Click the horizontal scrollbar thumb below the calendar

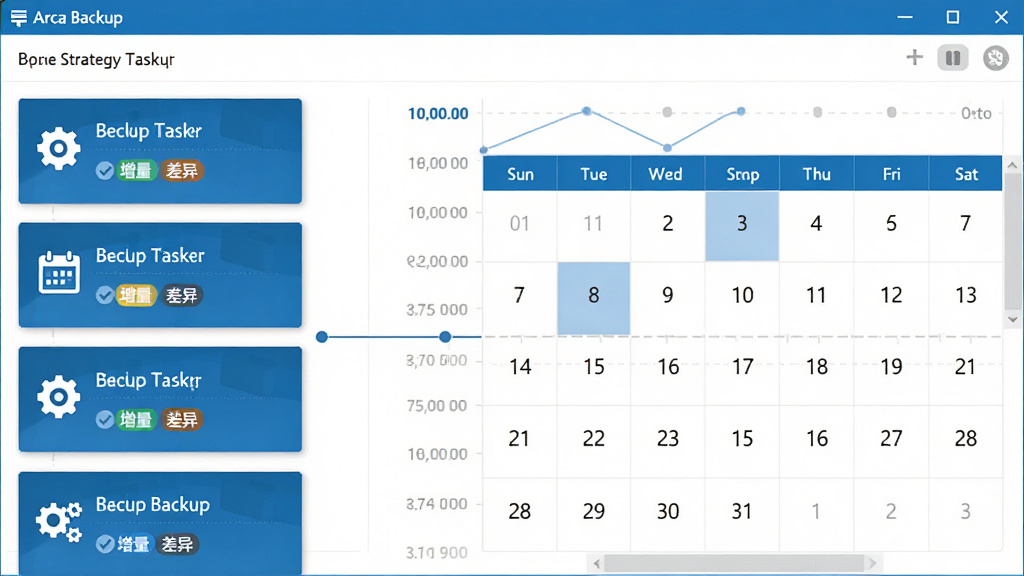[734, 563]
